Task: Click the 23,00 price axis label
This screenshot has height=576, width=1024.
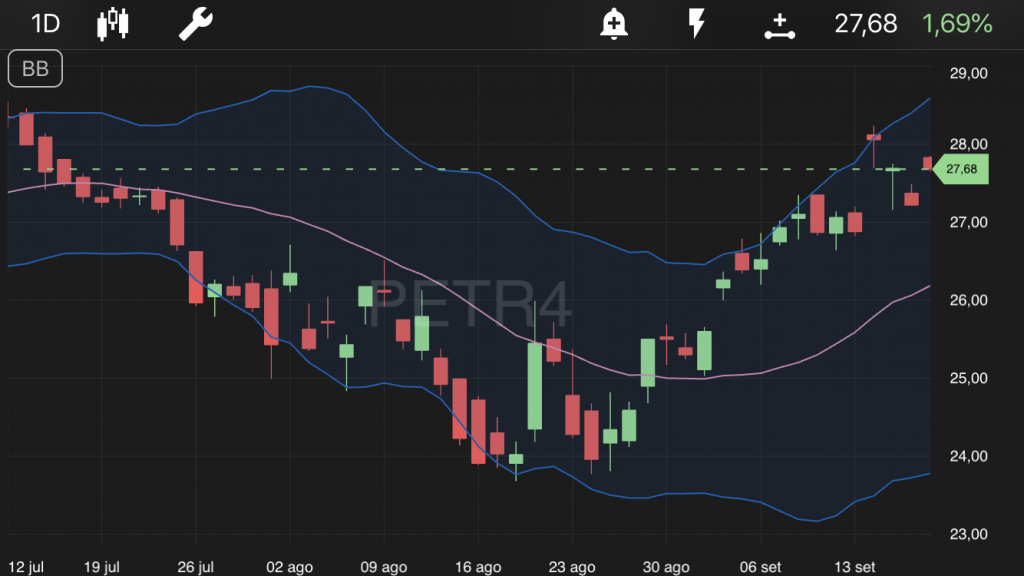Action: (x=968, y=534)
